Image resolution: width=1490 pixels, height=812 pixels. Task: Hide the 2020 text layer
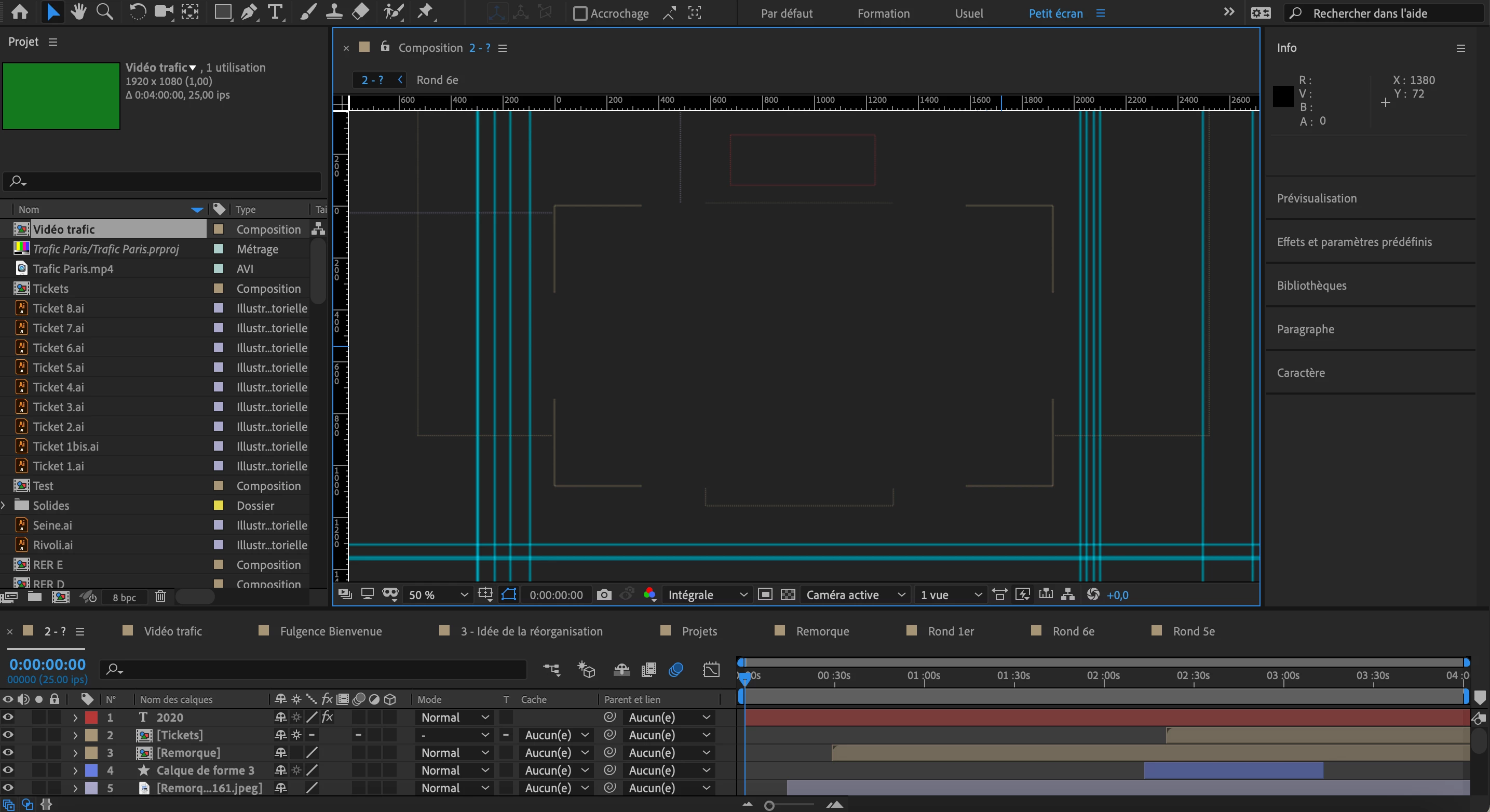point(8,717)
